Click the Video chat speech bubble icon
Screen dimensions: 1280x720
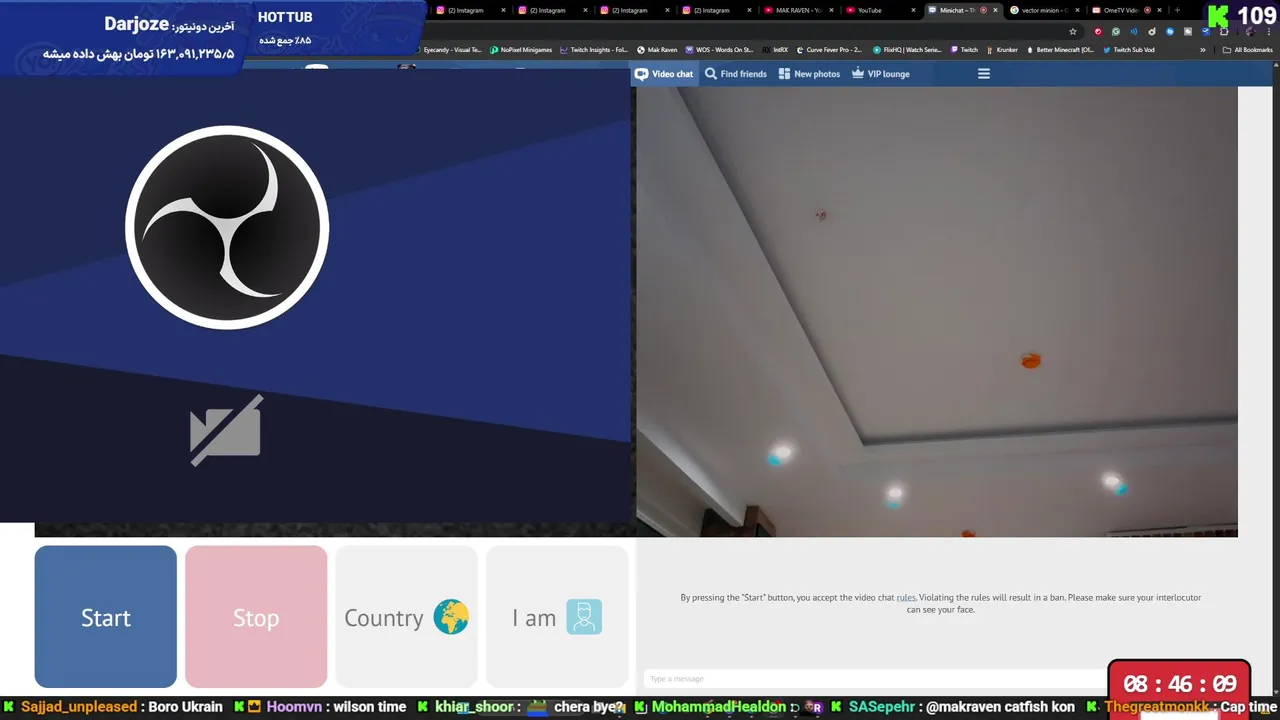coord(642,74)
